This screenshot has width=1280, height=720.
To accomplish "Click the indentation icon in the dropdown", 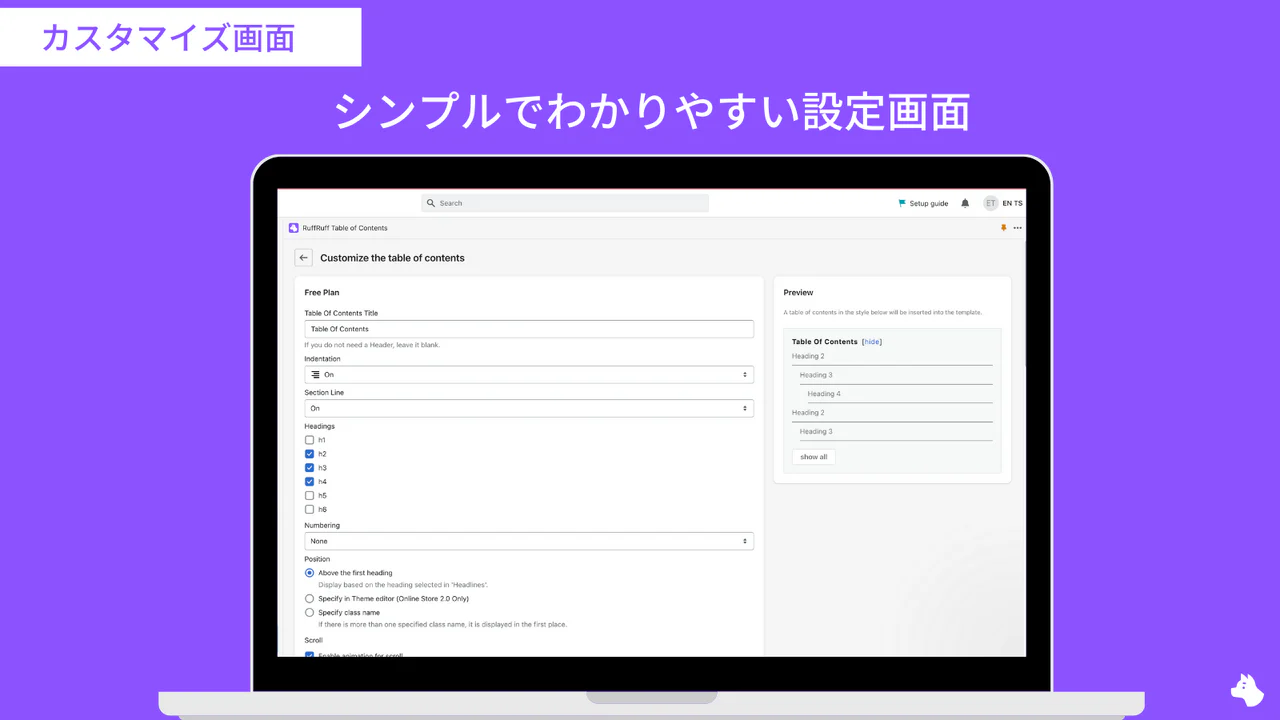I will (x=315, y=375).
